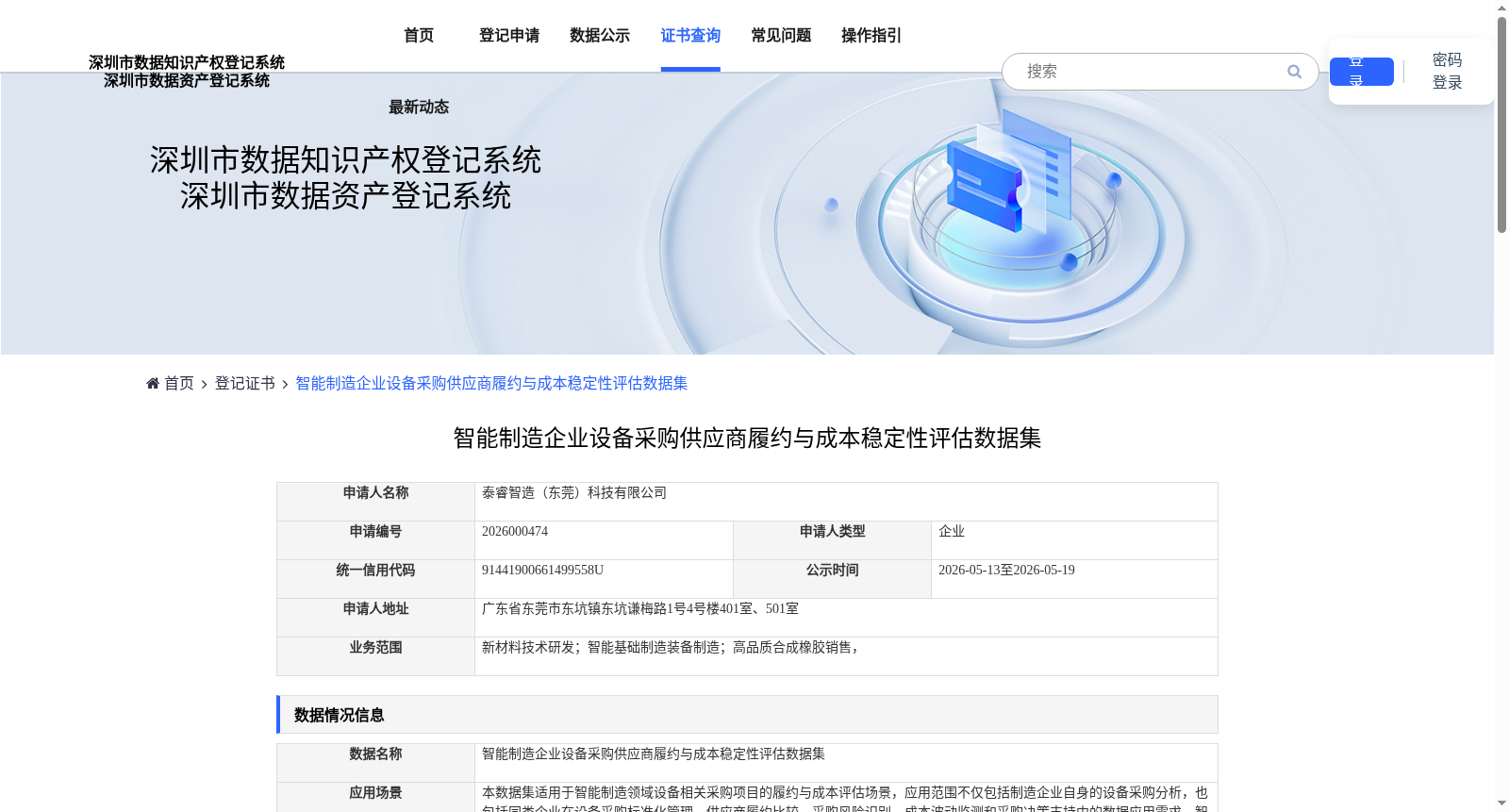Click the vertical page scrollbar thumb
Screen dimensions: 1509x812
1501,123
